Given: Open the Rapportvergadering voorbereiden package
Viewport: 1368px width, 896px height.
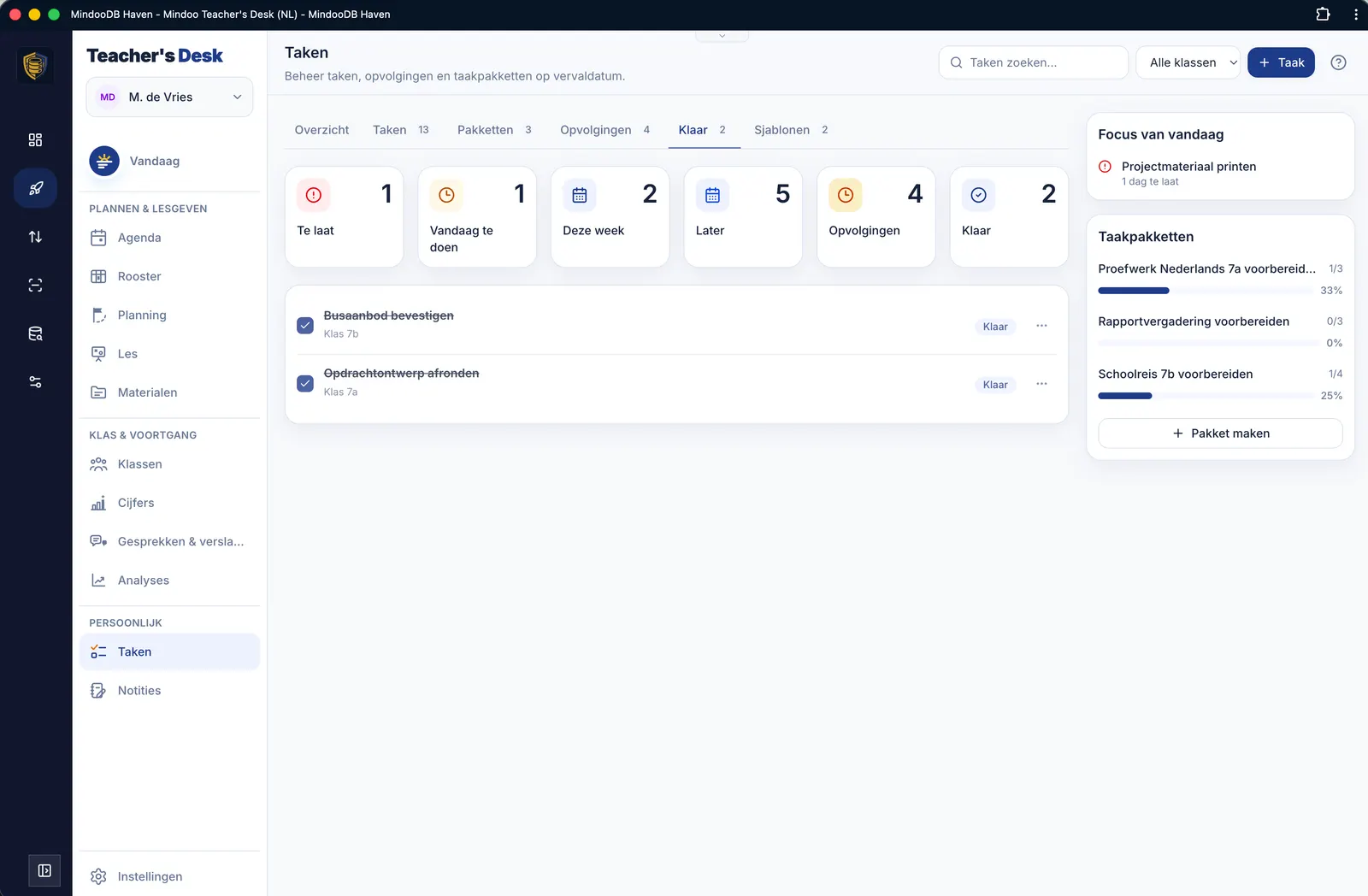Looking at the screenshot, I should pyautogui.click(x=1194, y=321).
